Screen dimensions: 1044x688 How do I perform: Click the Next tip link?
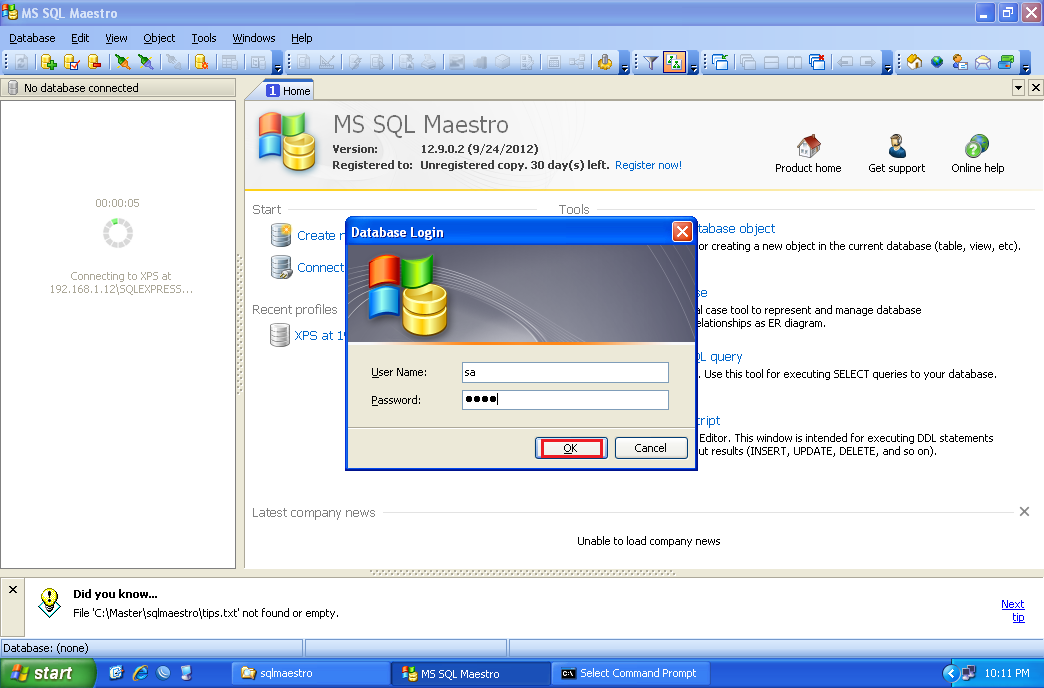pyautogui.click(x=1013, y=611)
